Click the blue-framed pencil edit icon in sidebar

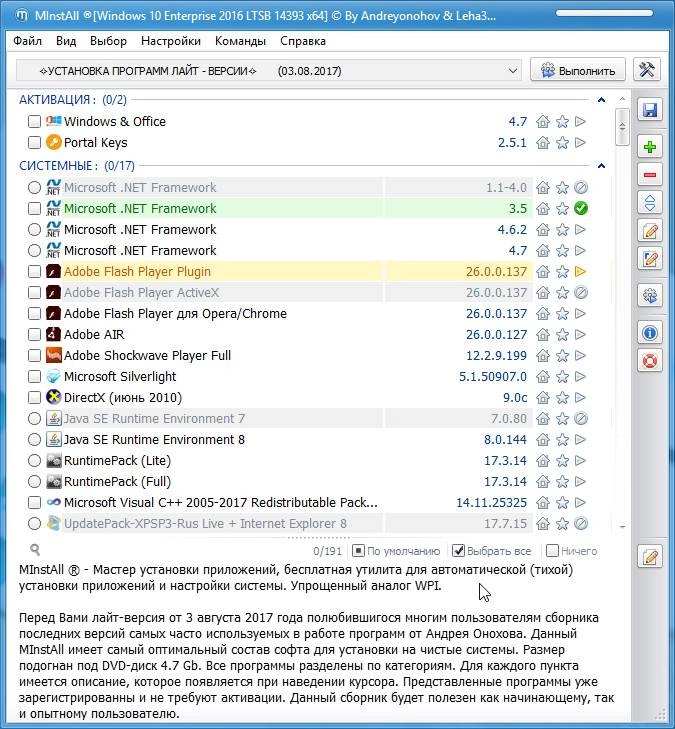coord(649,258)
